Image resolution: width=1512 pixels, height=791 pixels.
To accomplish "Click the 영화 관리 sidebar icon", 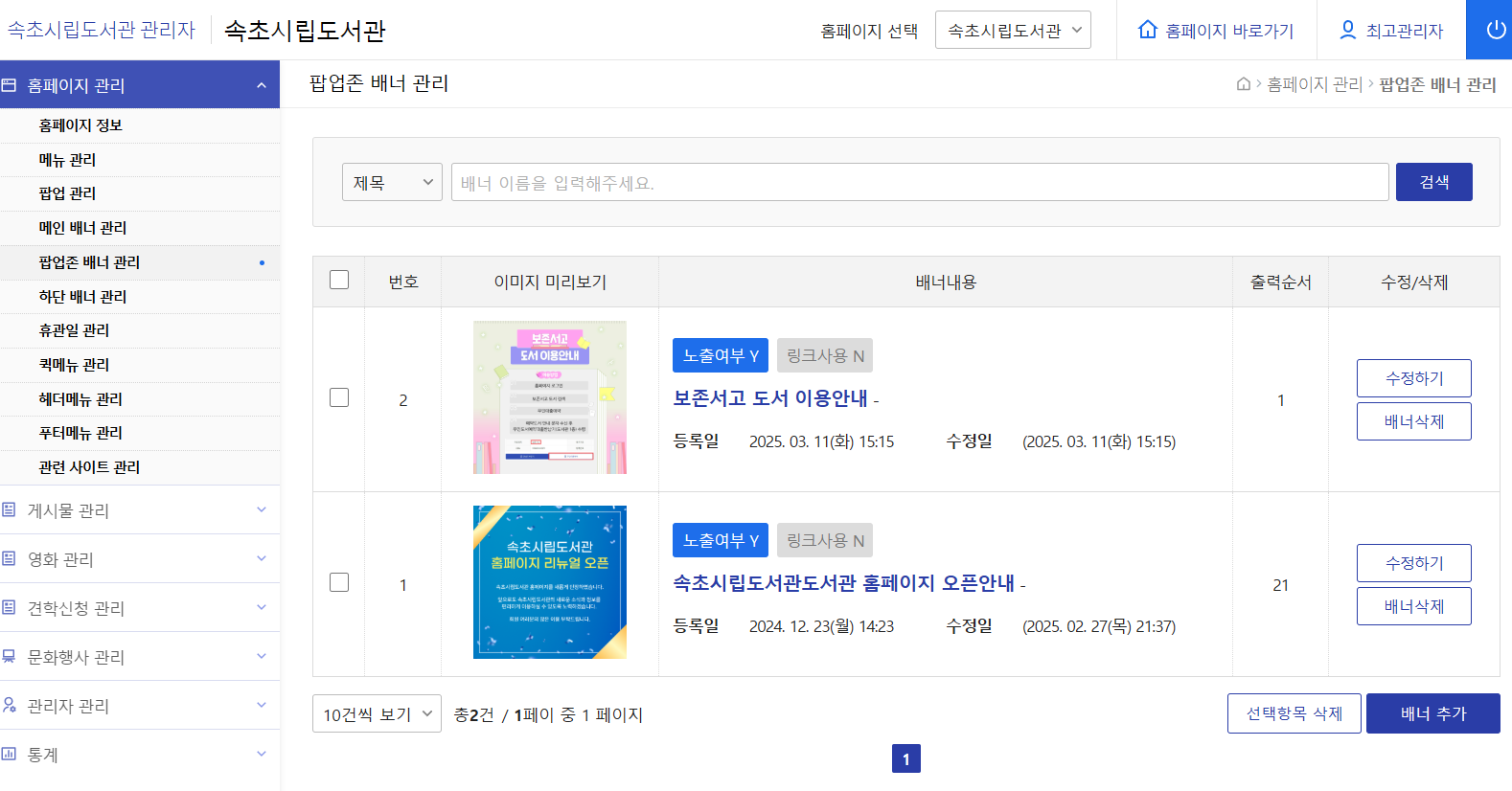I will click(10, 558).
